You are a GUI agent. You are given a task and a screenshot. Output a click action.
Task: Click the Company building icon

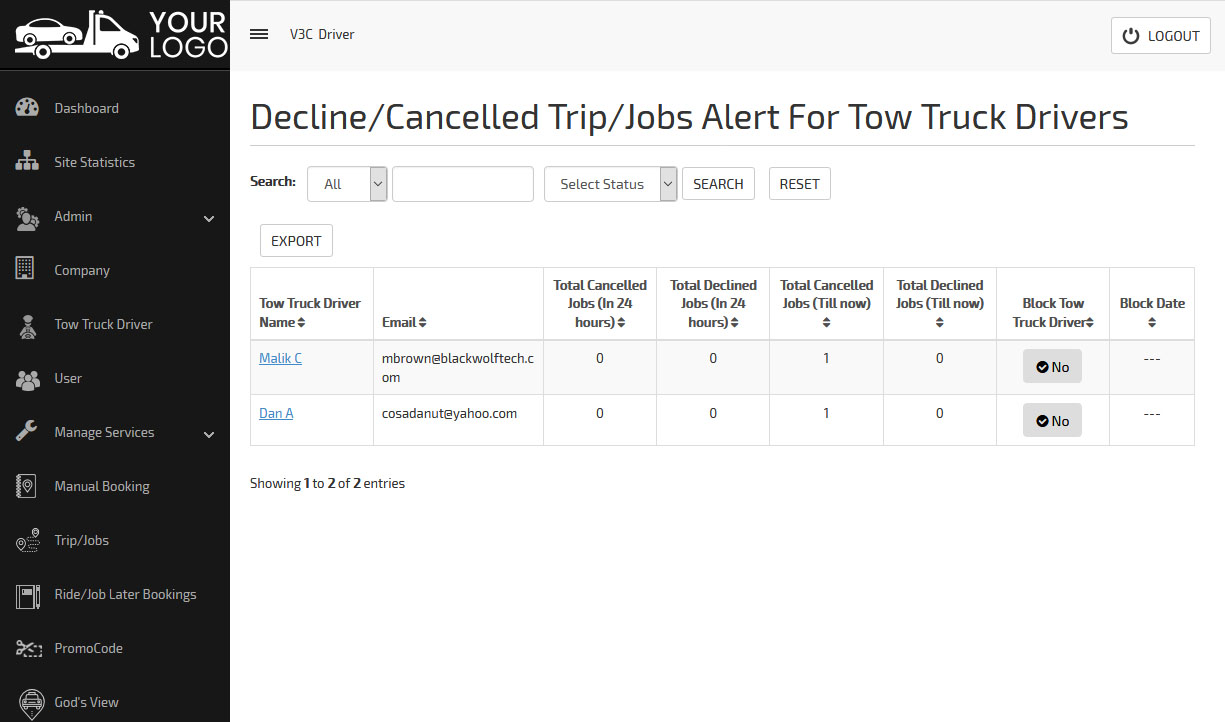(26, 269)
